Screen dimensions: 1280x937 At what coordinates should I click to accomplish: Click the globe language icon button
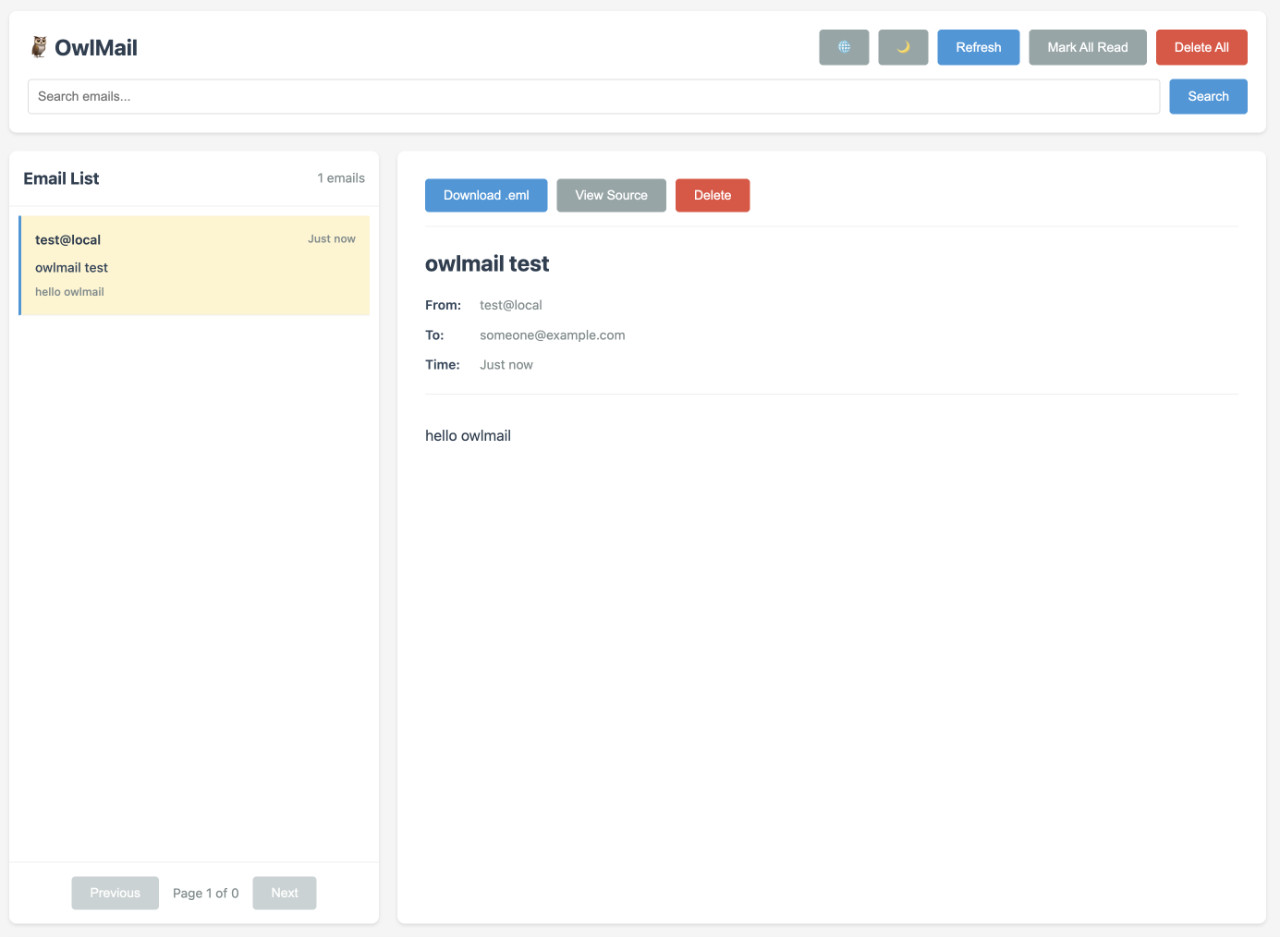[843, 47]
